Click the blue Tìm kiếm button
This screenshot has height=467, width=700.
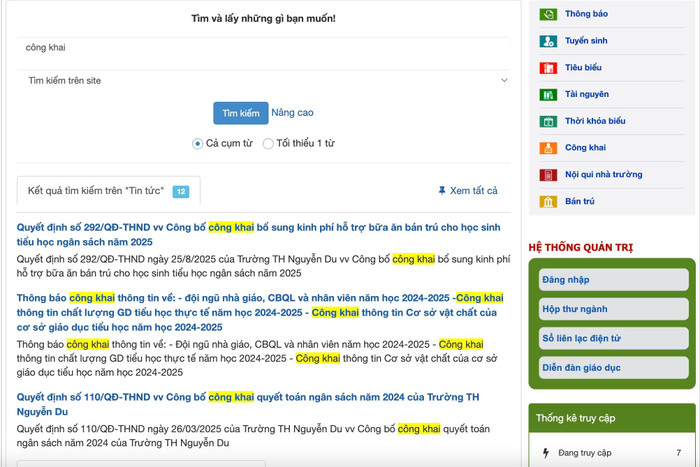click(240, 113)
